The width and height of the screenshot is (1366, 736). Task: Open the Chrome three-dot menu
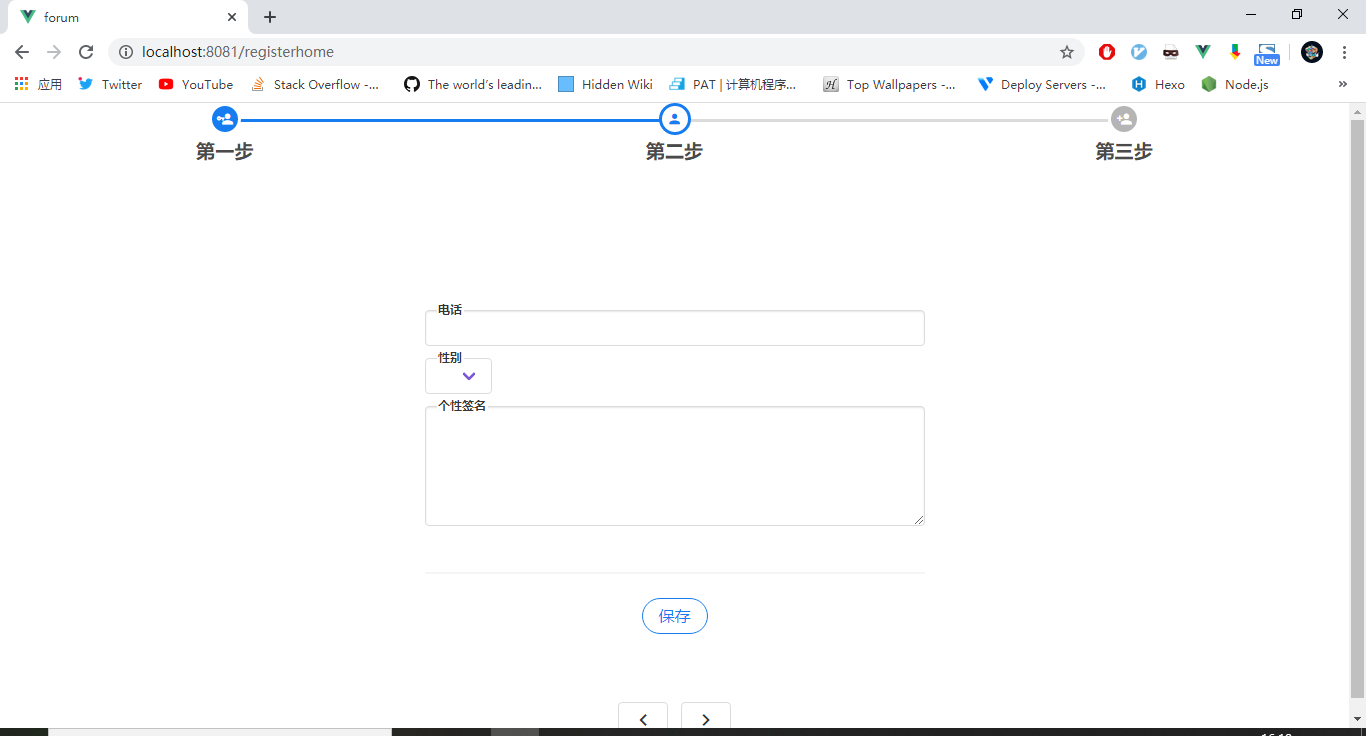(x=1345, y=52)
